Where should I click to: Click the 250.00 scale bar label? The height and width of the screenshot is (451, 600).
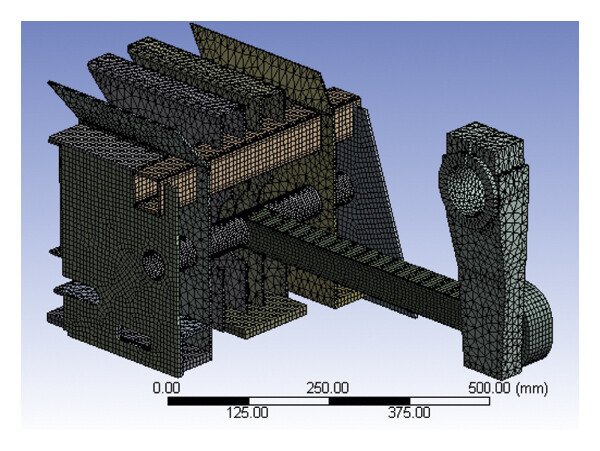pyautogui.click(x=328, y=388)
